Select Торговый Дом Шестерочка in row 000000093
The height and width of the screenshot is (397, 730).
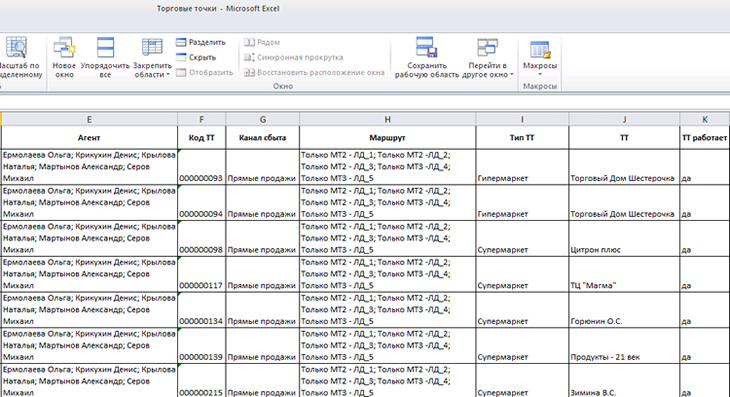624,167
